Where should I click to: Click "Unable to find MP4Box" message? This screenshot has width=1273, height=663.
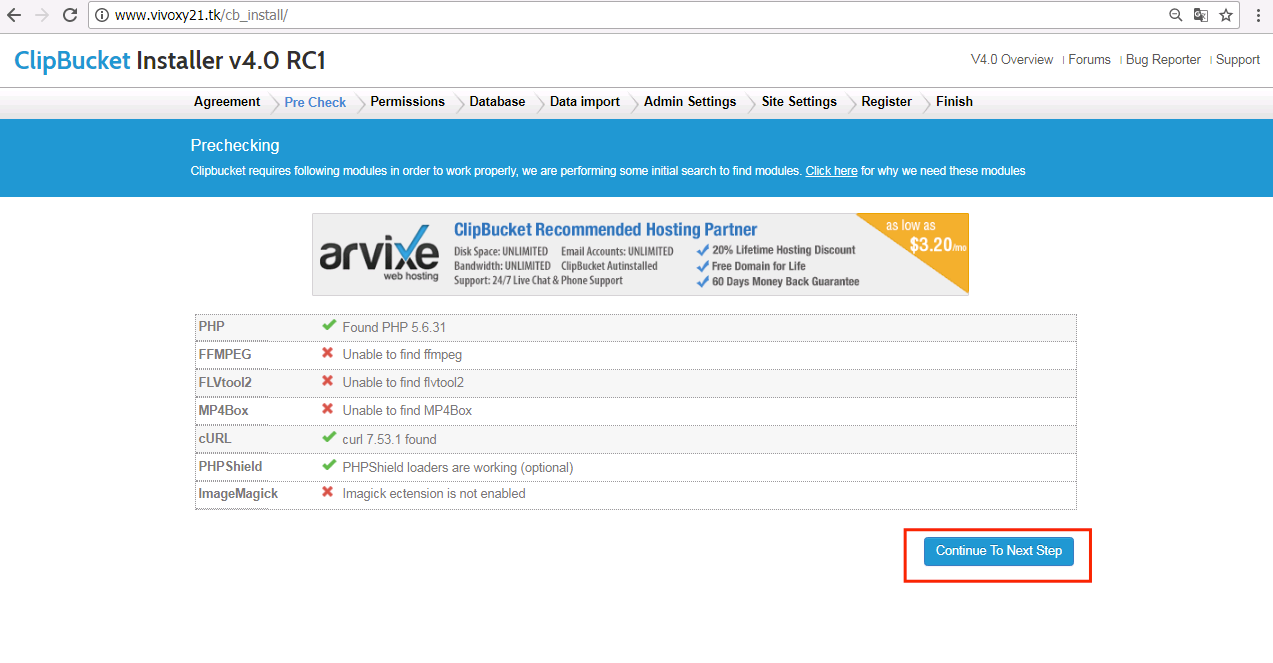tap(407, 410)
